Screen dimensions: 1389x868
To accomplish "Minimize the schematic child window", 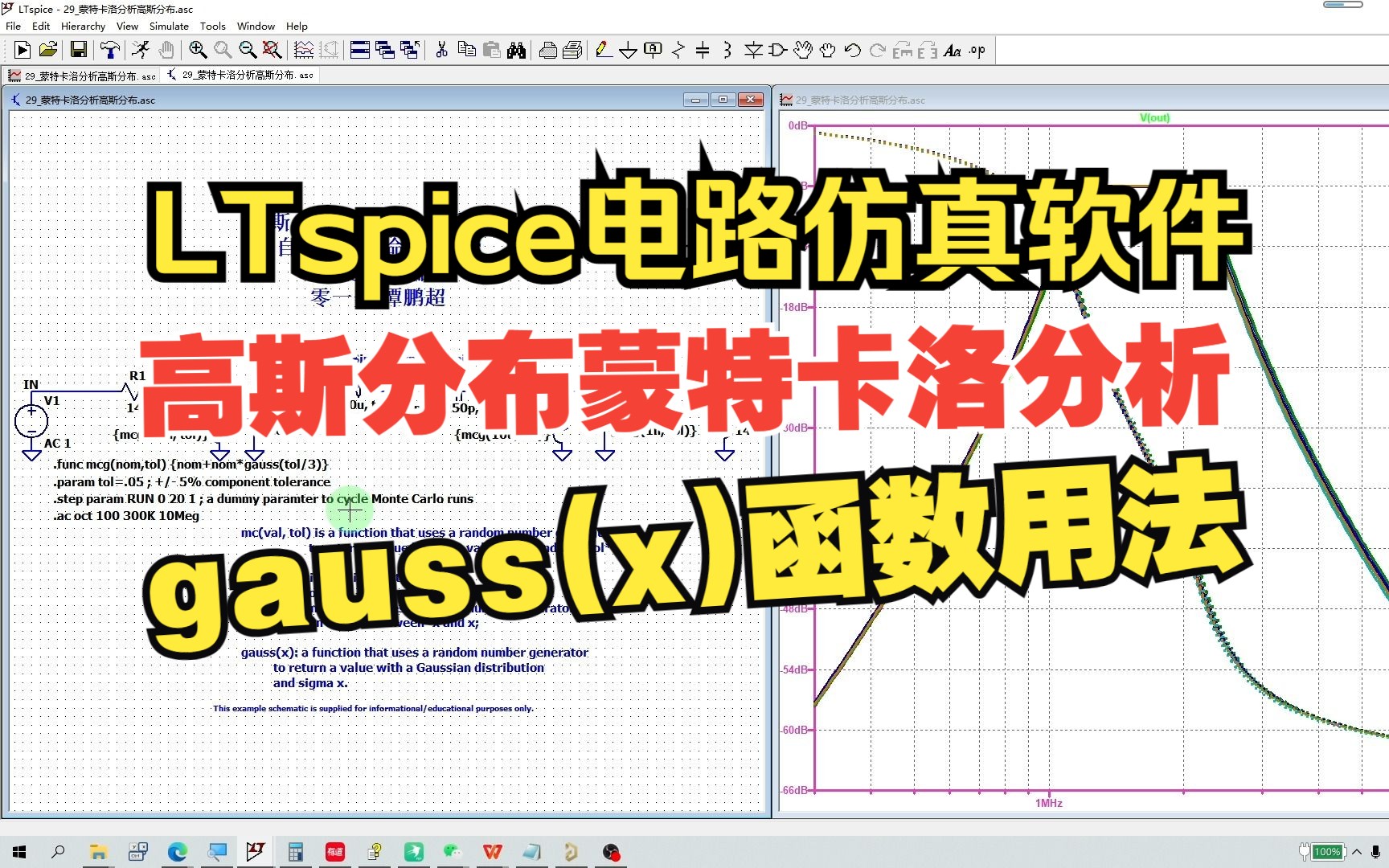I will point(696,100).
